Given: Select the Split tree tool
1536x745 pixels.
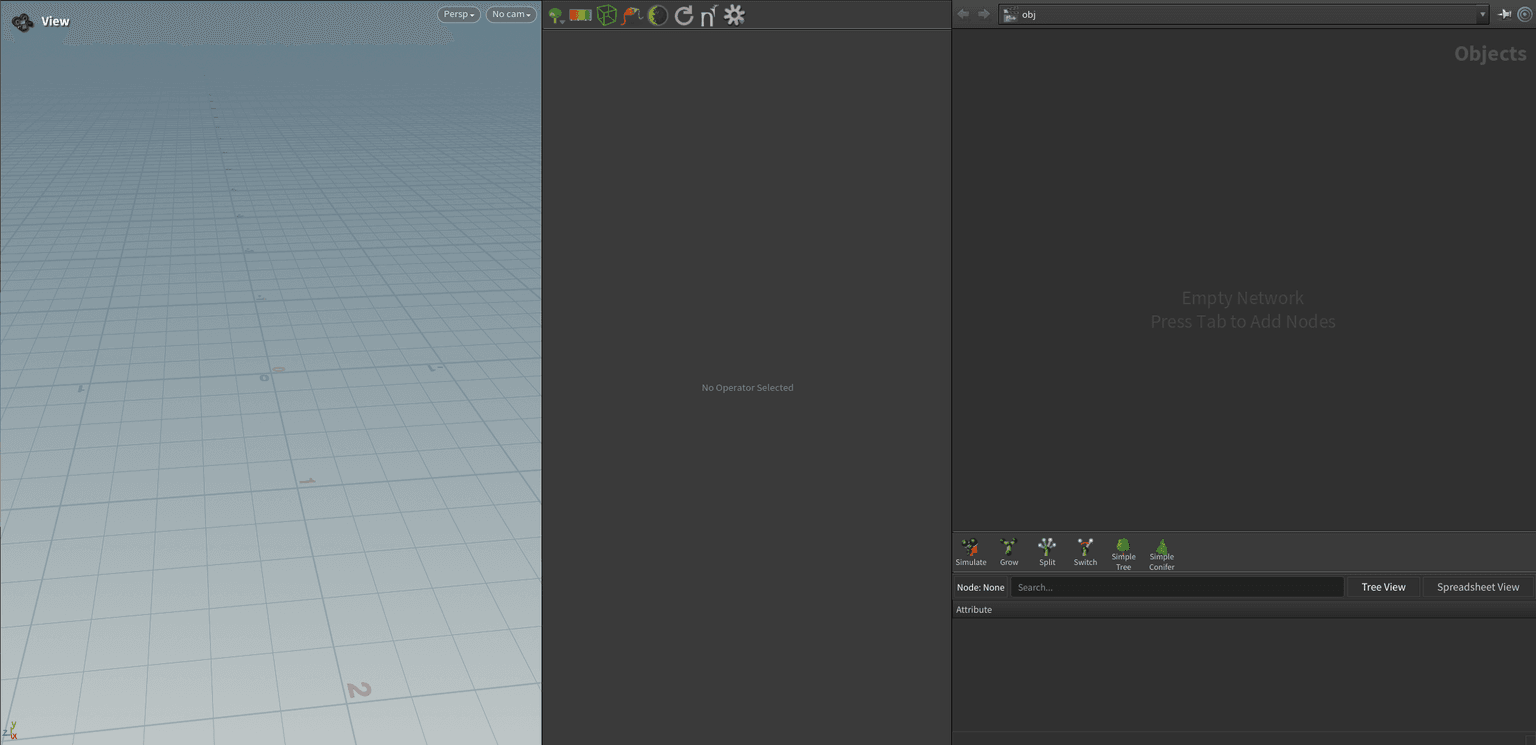Looking at the screenshot, I should (1046, 552).
